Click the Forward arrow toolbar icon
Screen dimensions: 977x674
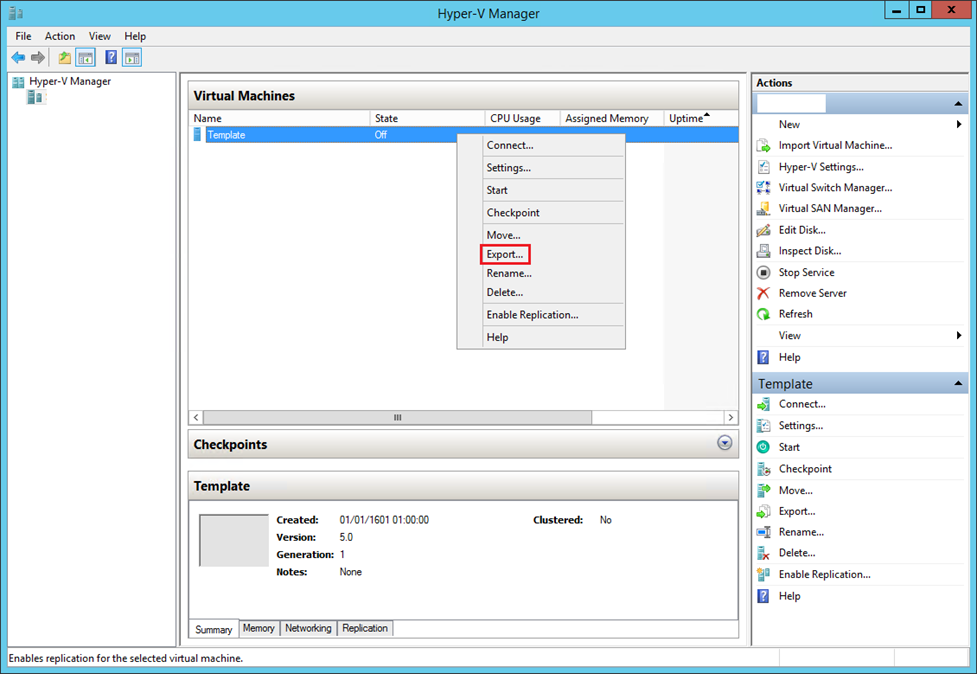point(38,58)
